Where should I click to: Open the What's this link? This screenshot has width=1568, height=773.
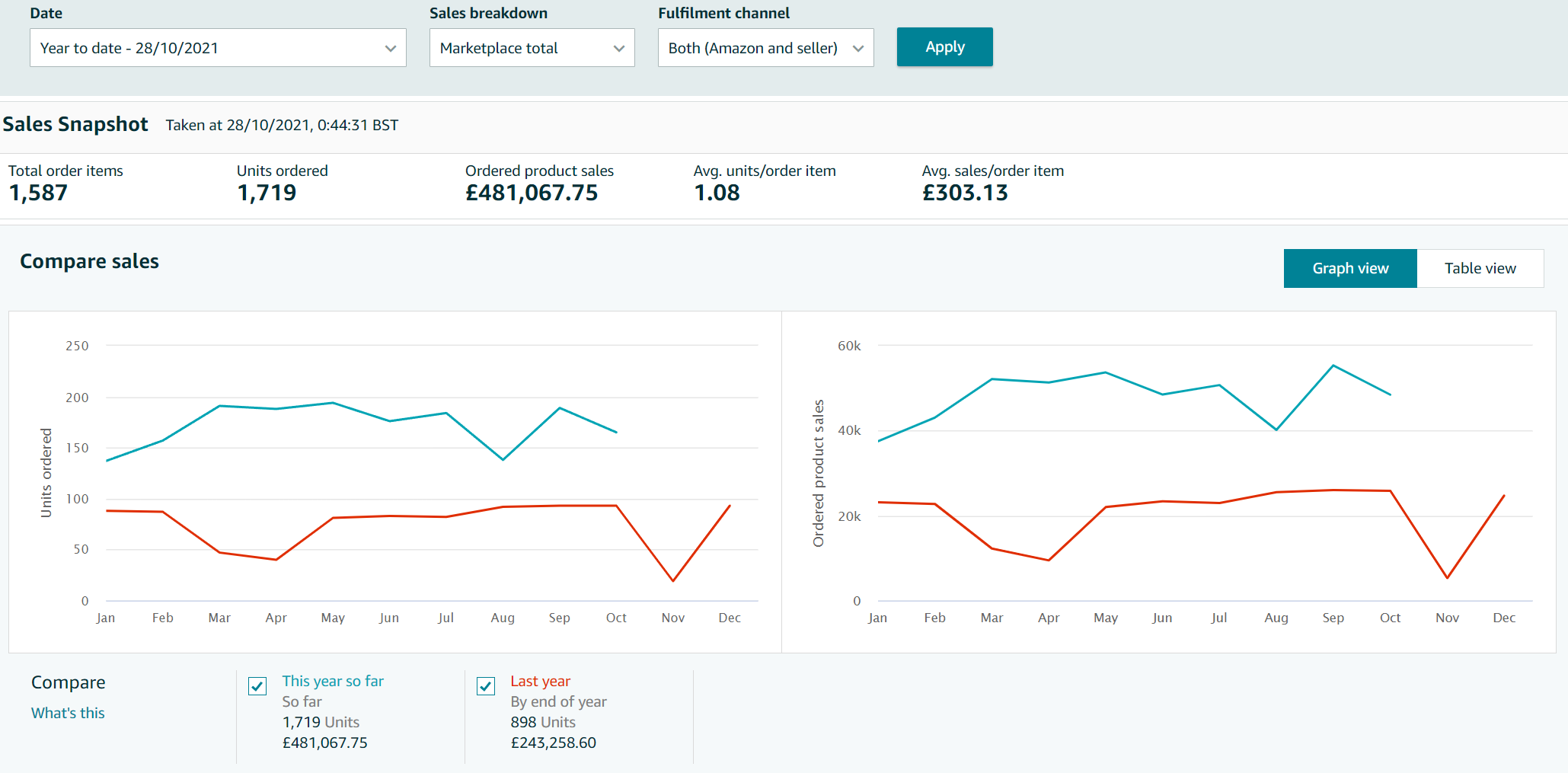(x=68, y=713)
